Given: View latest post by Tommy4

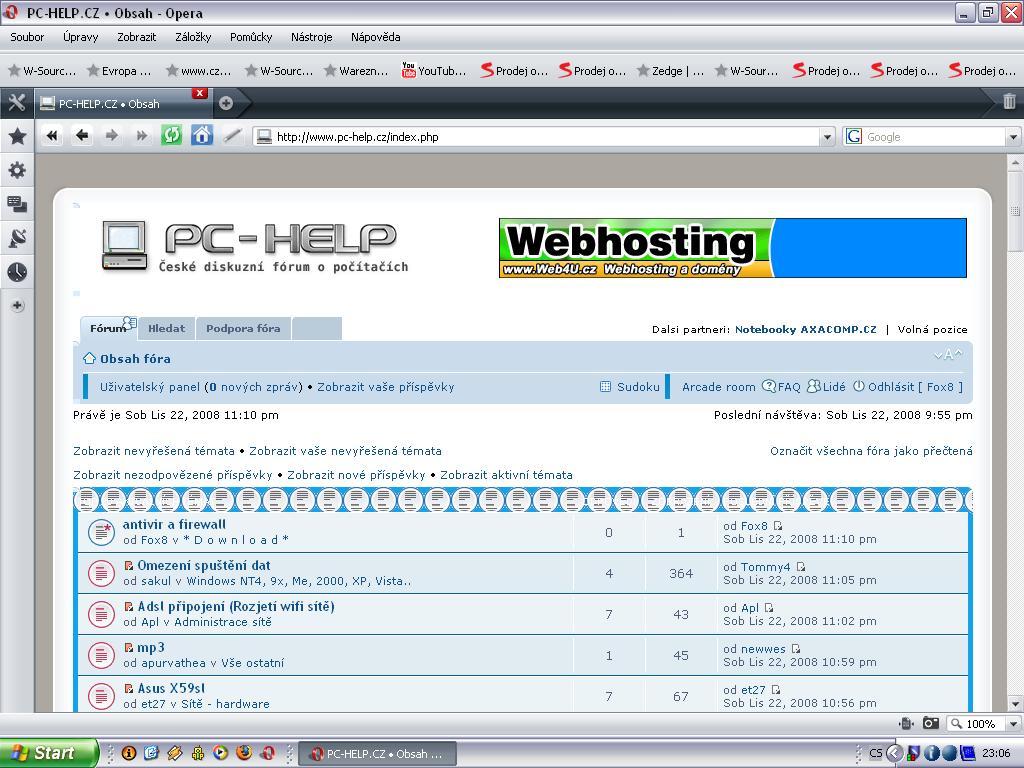Looking at the screenshot, I should point(801,567).
